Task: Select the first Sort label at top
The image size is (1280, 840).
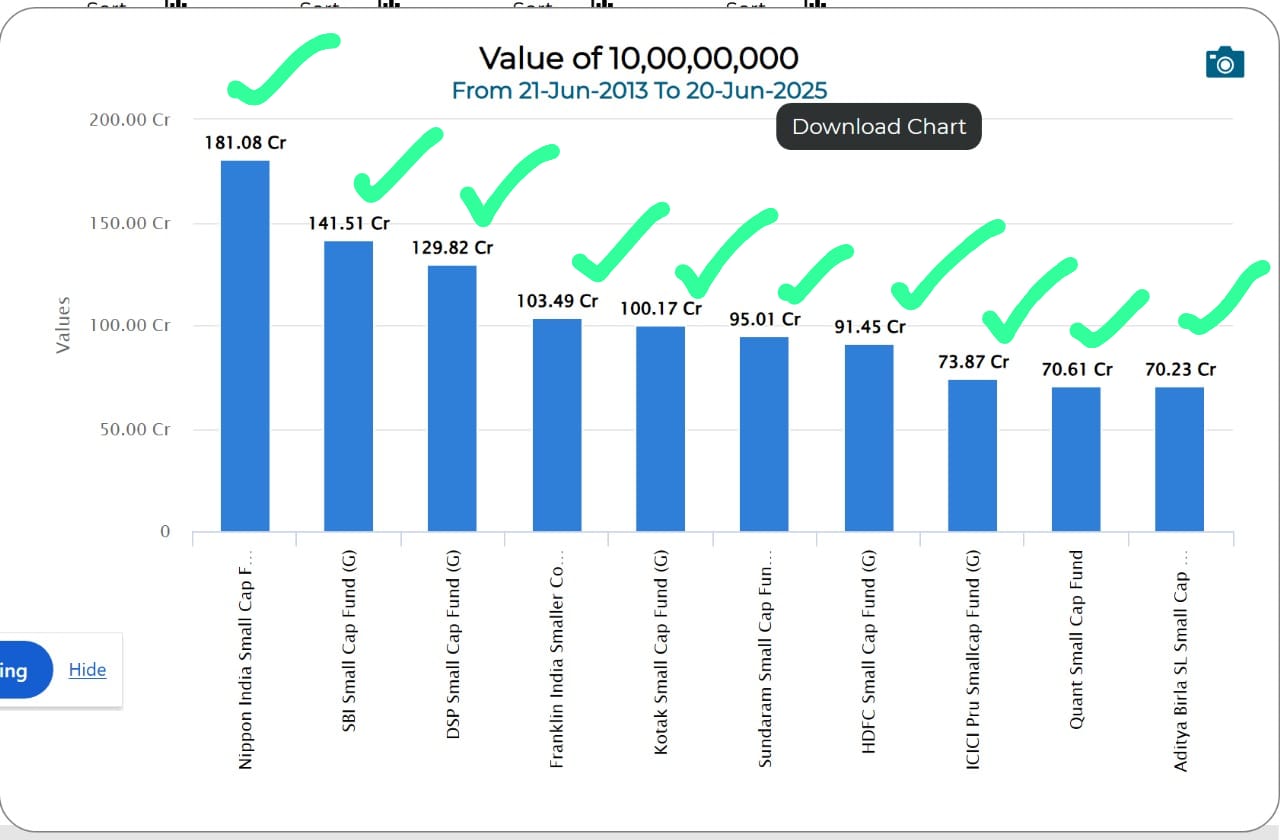Action: [105, 7]
